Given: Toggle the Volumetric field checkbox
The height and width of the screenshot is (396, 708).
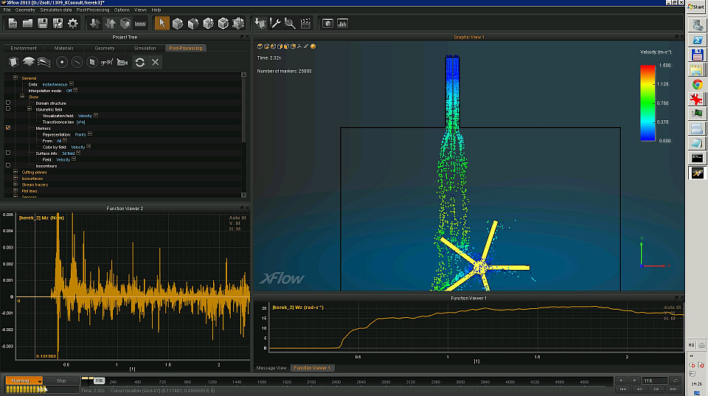Looking at the screenshot, I should [8, 109].
